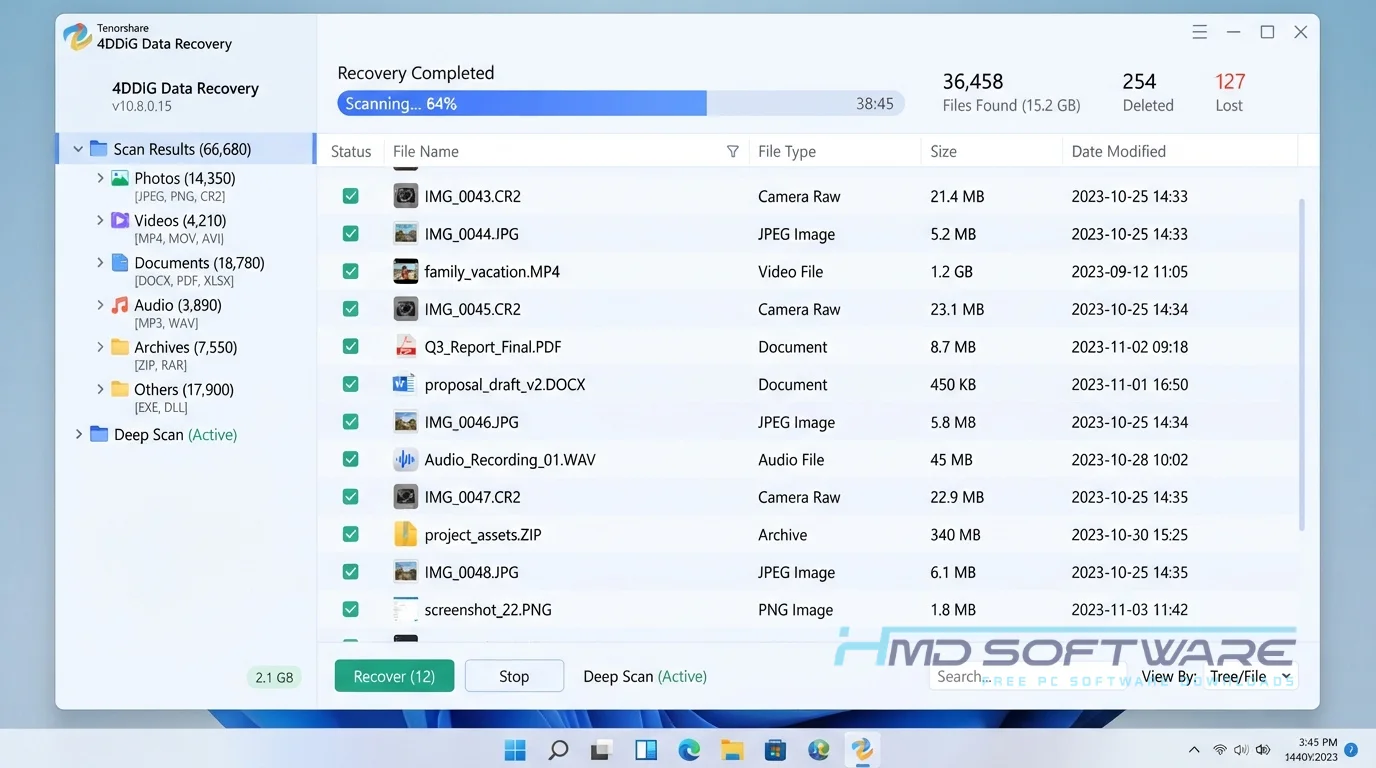
Task: Sort by the Status column header
Action: click(x=351, y=152)
